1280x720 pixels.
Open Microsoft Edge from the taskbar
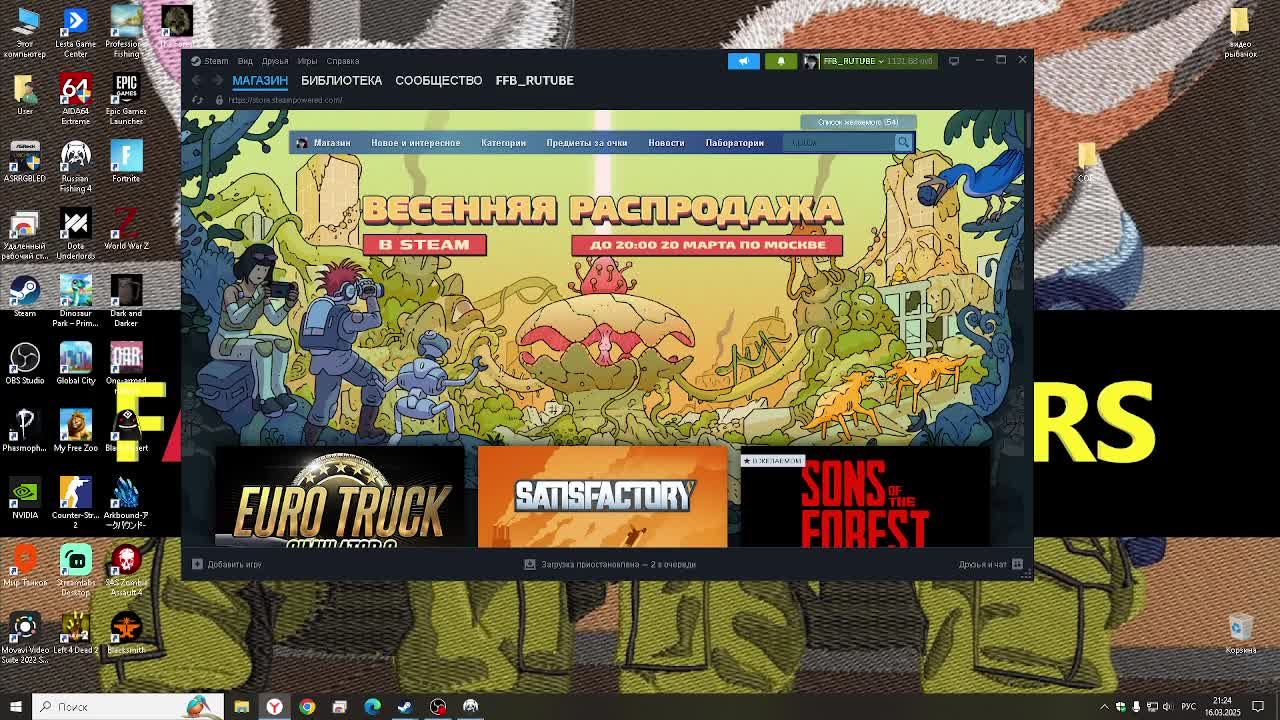(372, 706)
